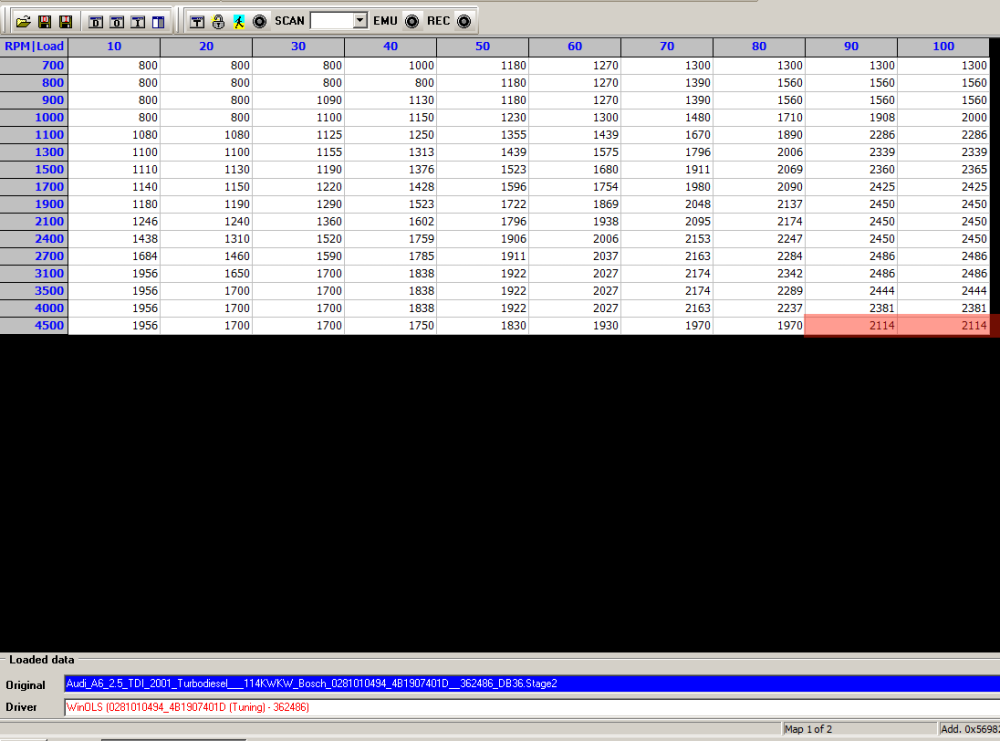The image size is (1000, 741).
Task: Select cell 1438 in the 2400 RPM row
Action: (114, 239)
